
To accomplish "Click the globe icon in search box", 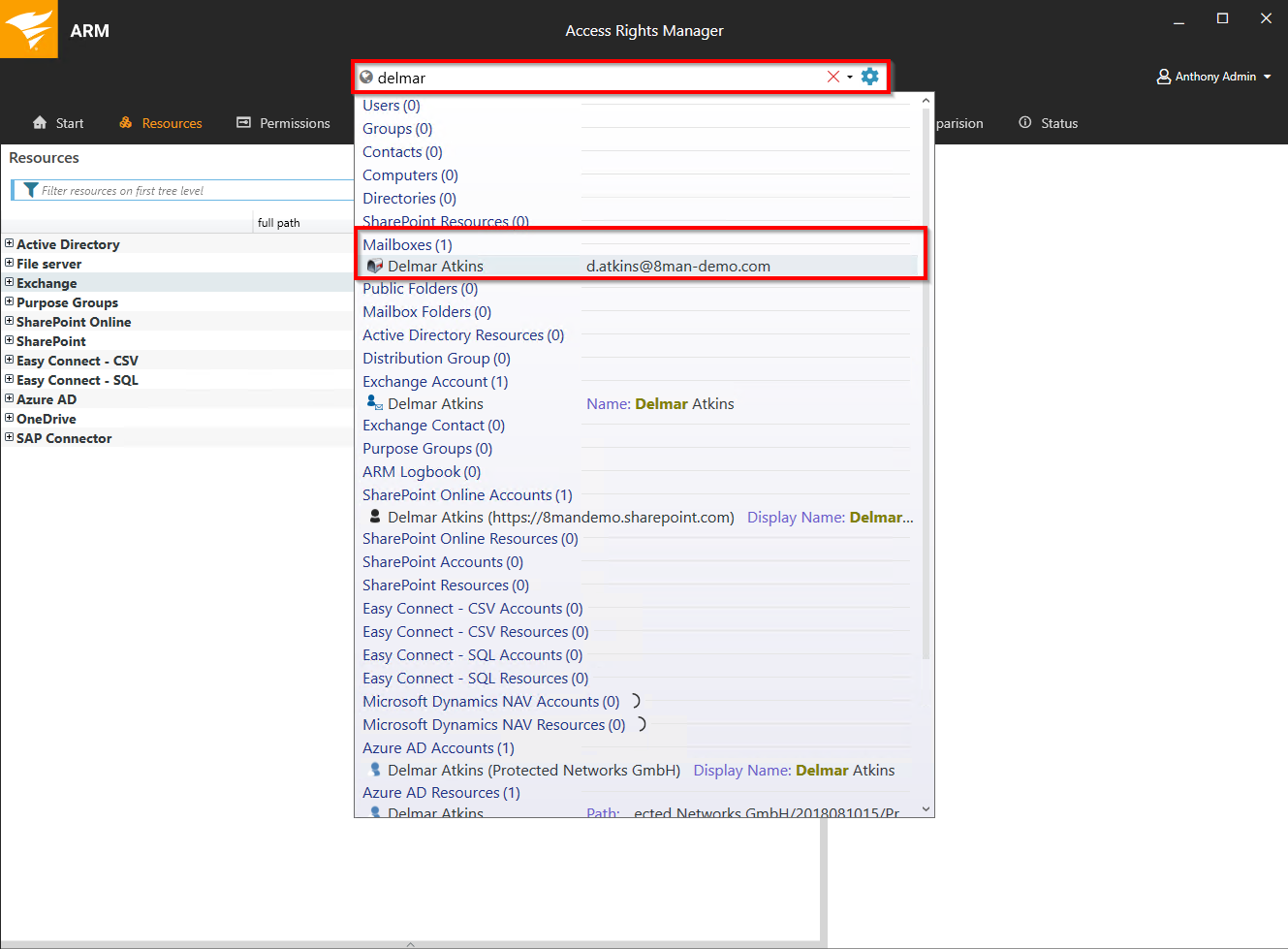I will coord(366,78).
